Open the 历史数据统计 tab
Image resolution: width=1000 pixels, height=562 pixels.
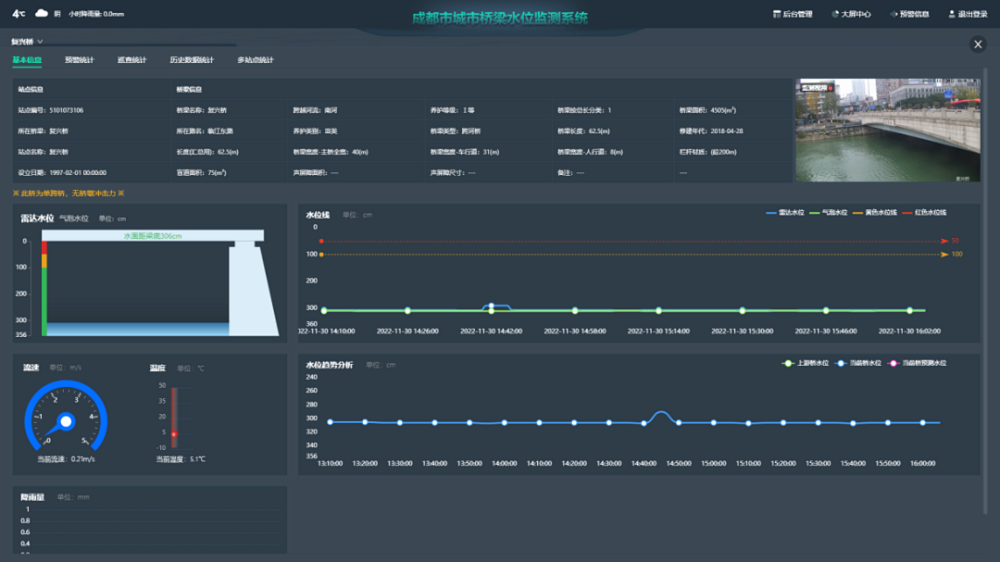coord(191,61)
